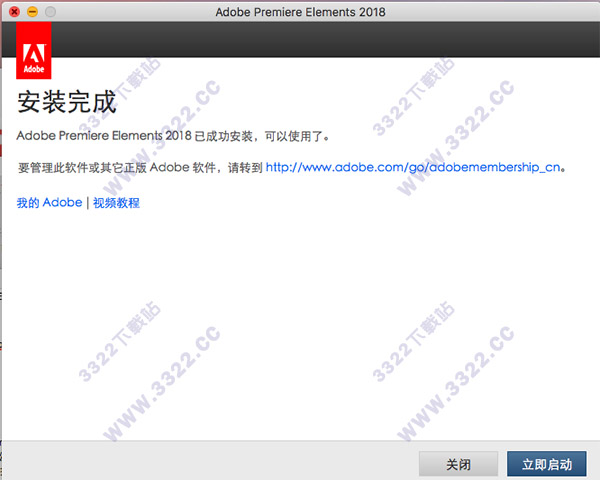
Task: Click the 关闭 close button
Action: (x=458, y=464)
